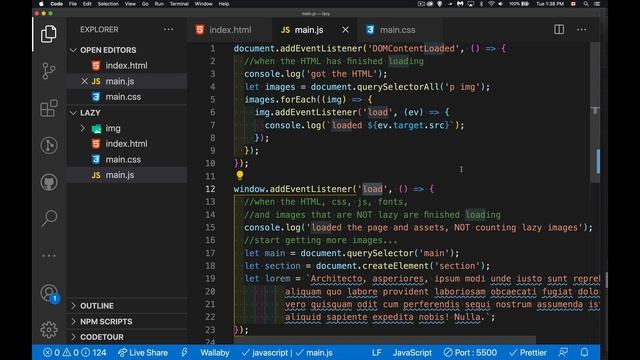Open the Terminal menu
This screenshot has width=640, height=360.
point(179,4)
